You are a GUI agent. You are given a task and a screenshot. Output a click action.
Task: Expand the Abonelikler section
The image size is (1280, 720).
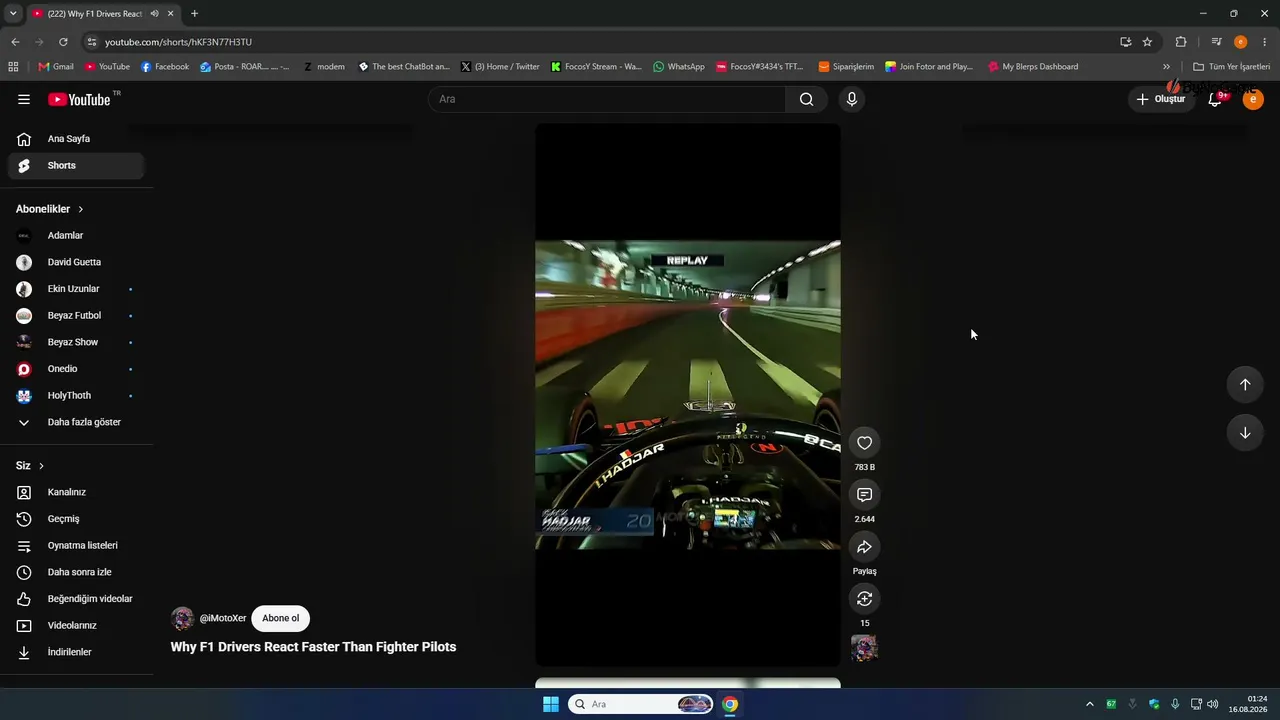point(50,209)
